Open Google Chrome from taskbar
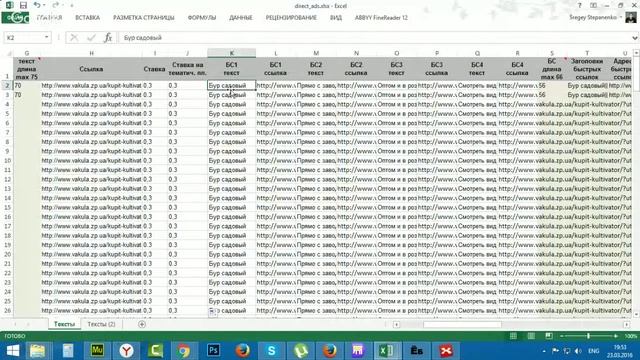The height and width of the screenshot is (360, 640). click(x=184, y=351)
